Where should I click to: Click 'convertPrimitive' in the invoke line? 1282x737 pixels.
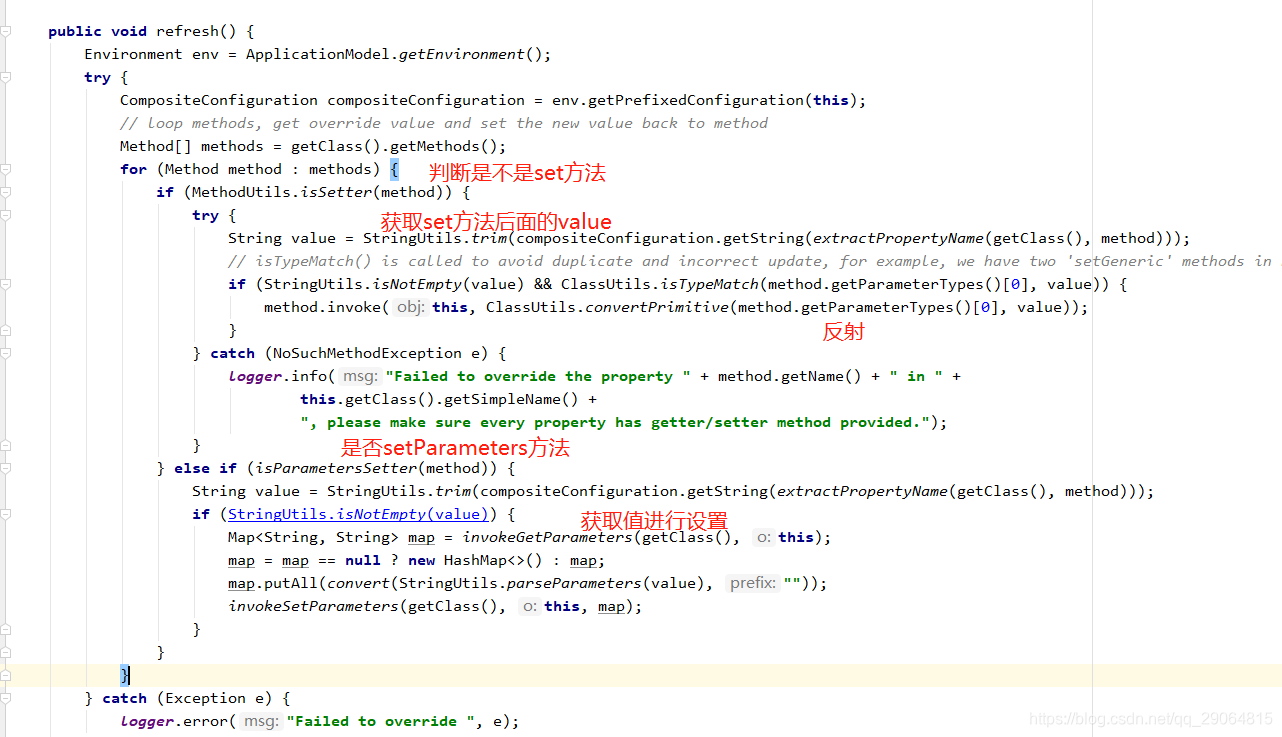[x=657, y=307]
